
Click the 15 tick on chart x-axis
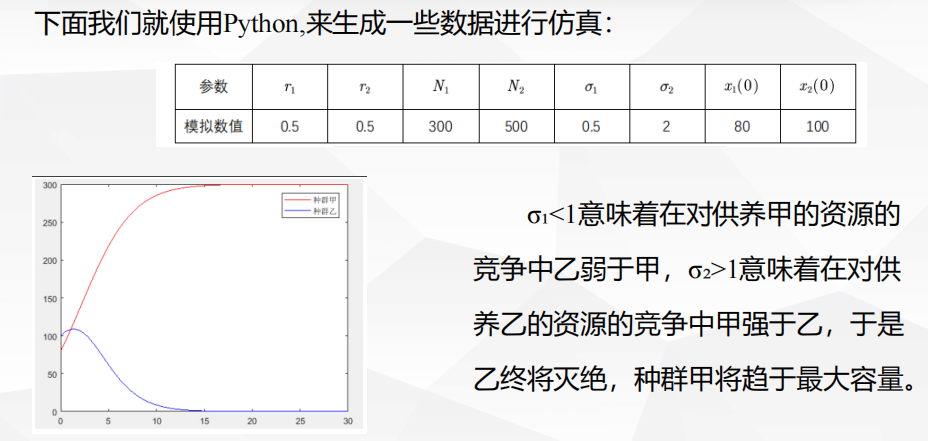click(x=204, y=421)
